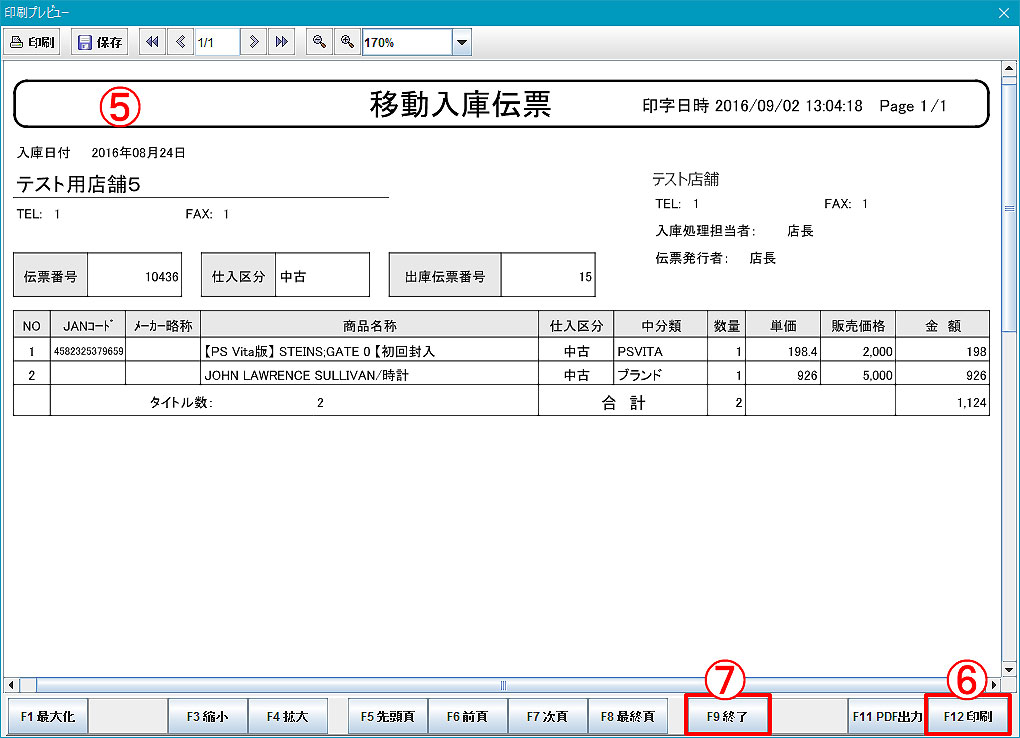Open the zoom percentage dropdown arrow

coord(461,42)
